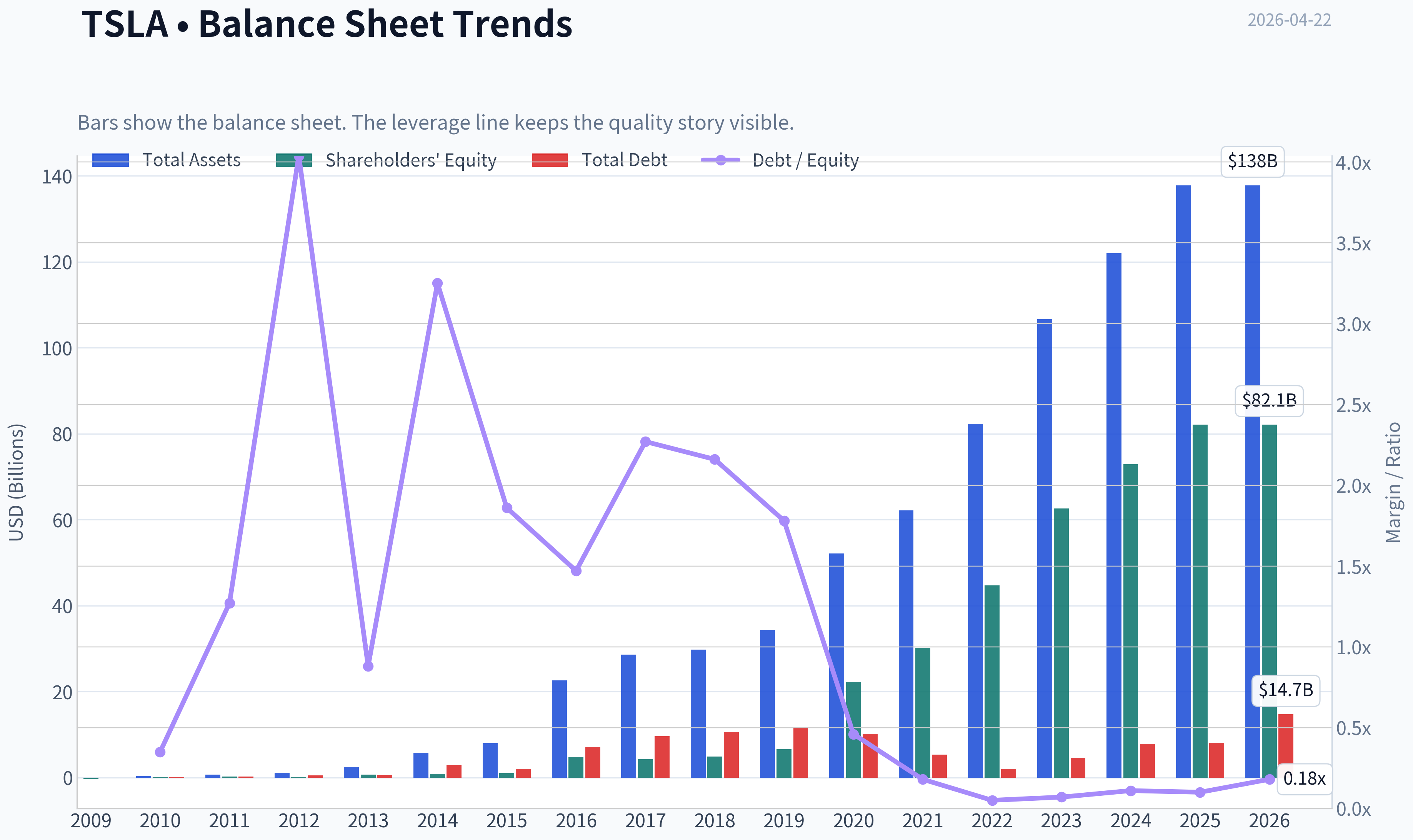Select the 2014 Debt/Equity line marker
The height and width of the screenshot is (840, 1413).
pyautogui.click(x=437, y=283)
